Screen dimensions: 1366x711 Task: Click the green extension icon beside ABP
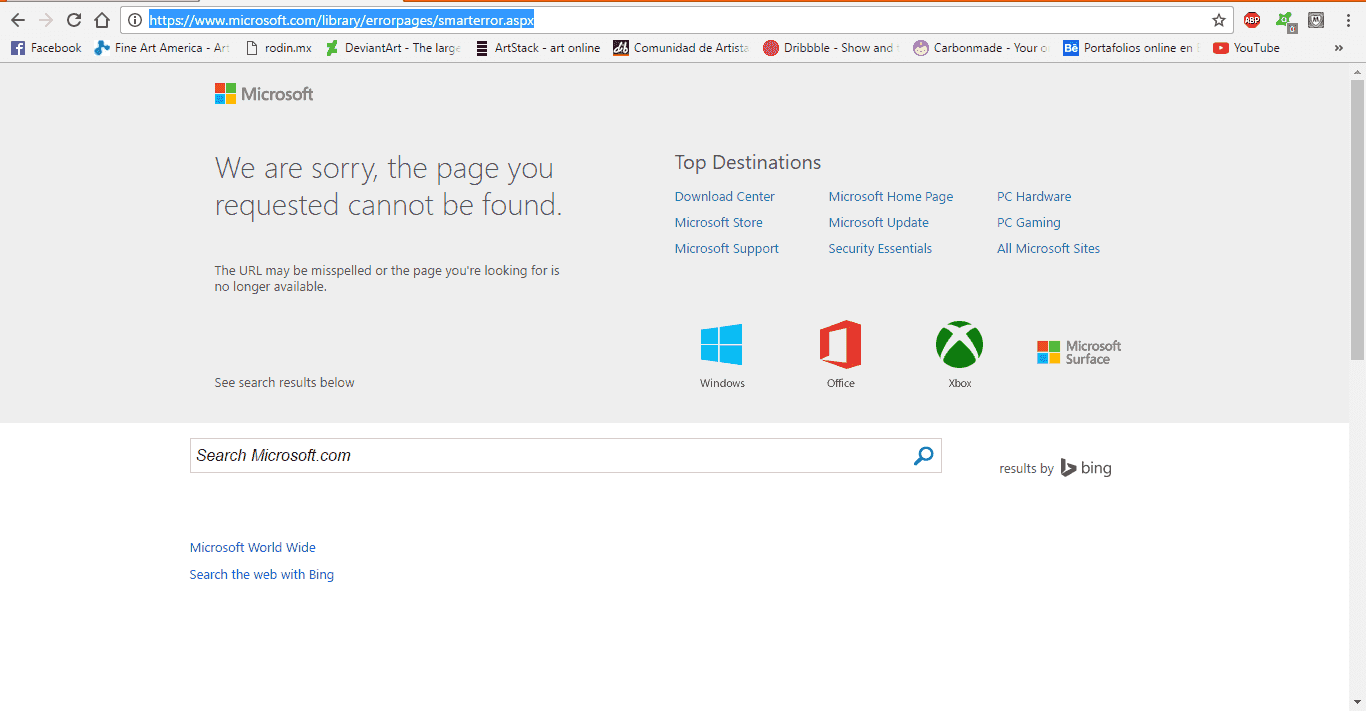tap(1285, 20)
